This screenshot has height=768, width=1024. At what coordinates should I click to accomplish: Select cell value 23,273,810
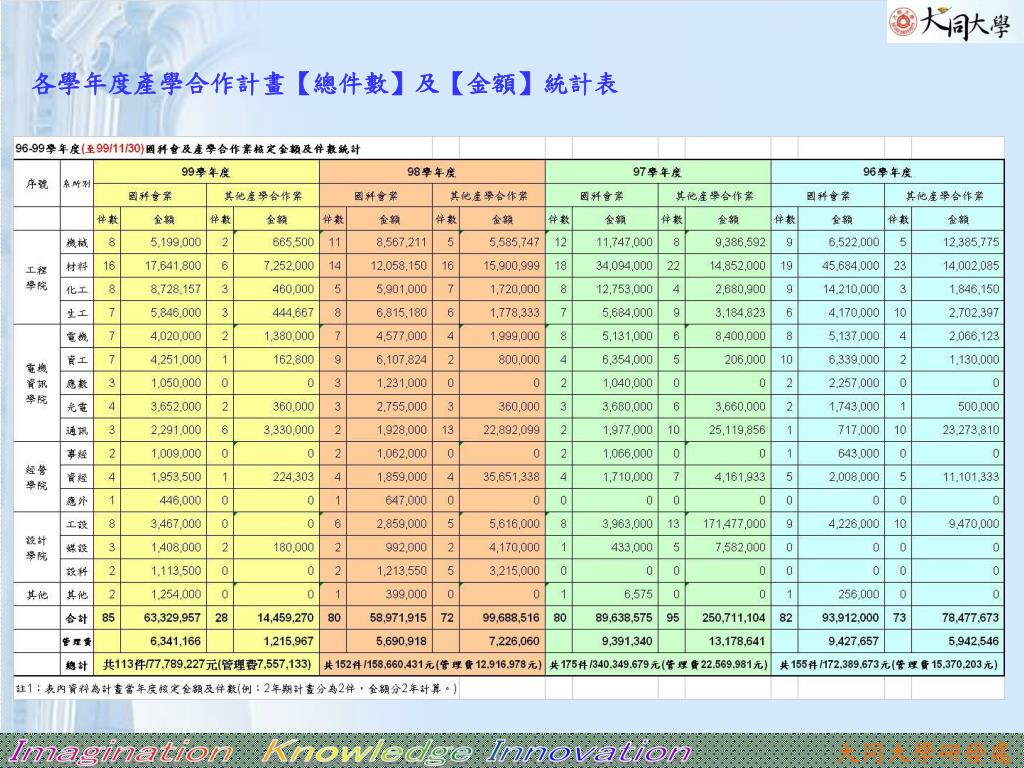970,430
